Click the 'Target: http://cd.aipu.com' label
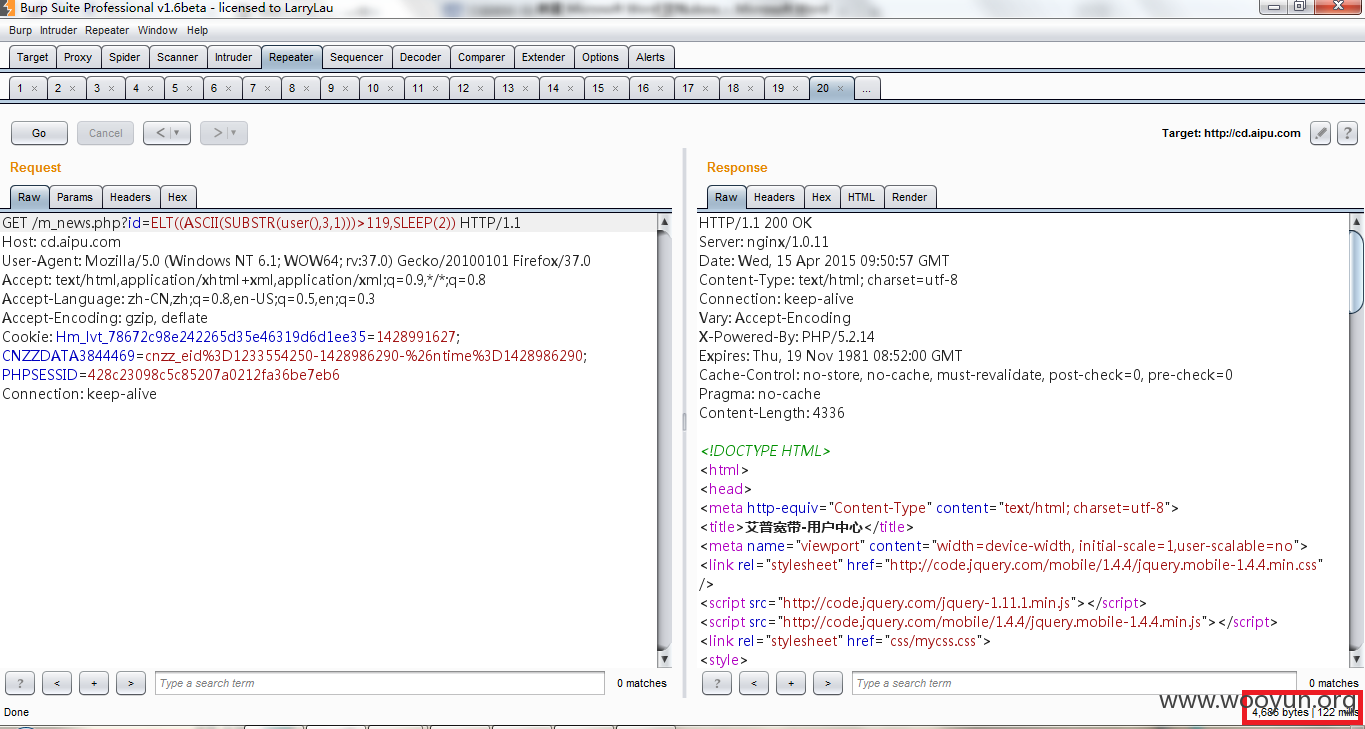The width and height of the screenshot is (1365, 729). [x=1231, y=133]
